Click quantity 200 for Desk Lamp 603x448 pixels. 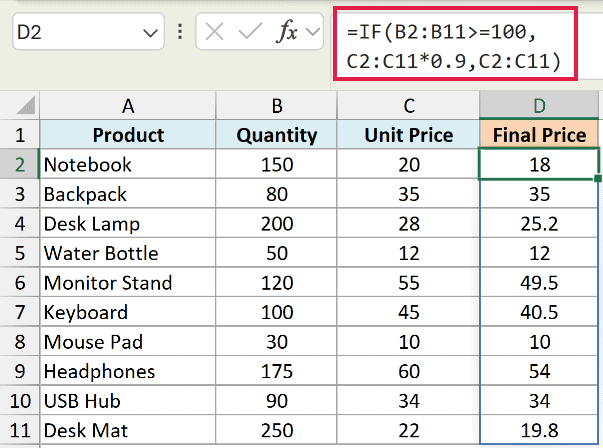pos(277,223)
